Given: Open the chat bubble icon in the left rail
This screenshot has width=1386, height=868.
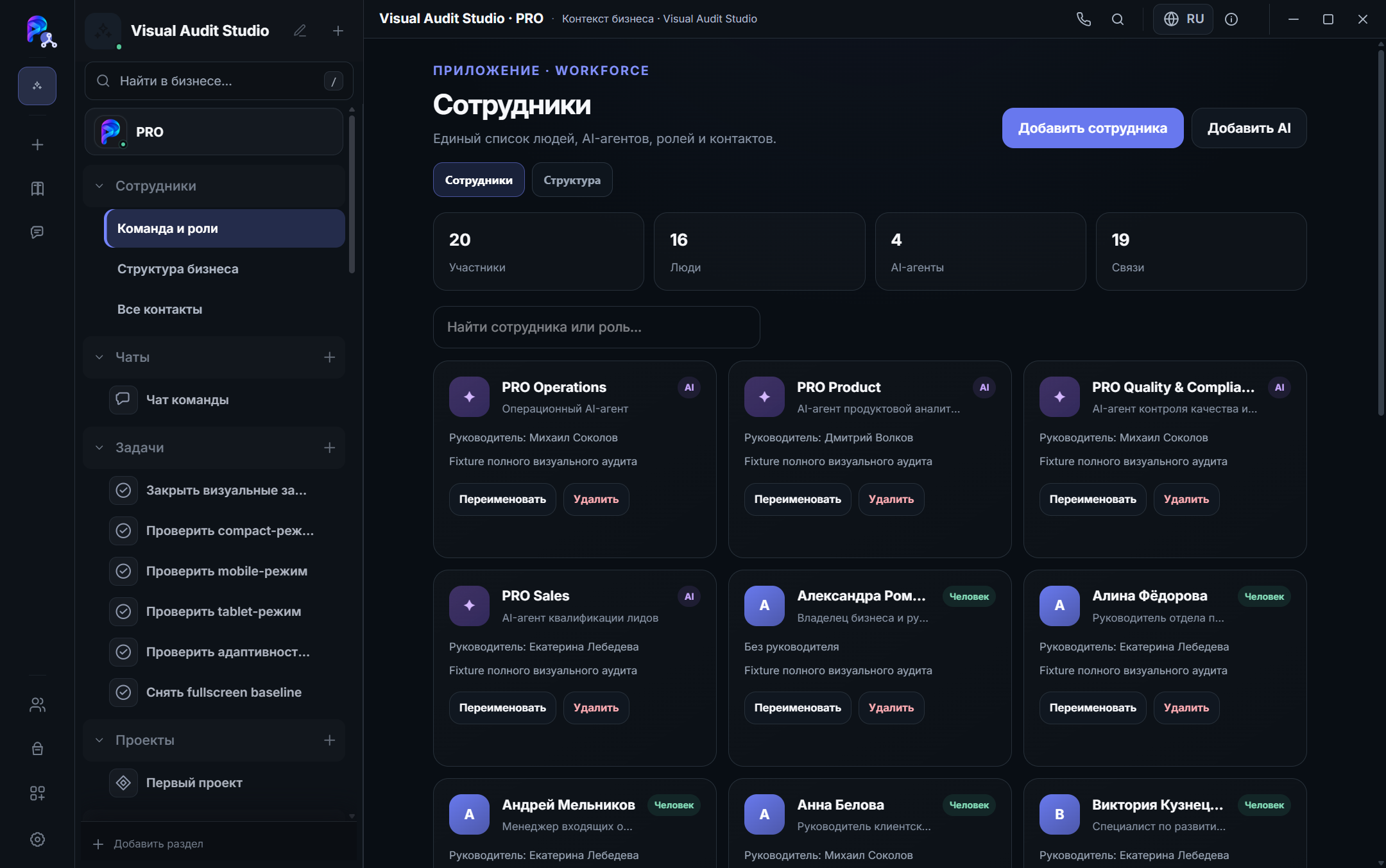Looking at the screenshot, I should tap(37, 232).
